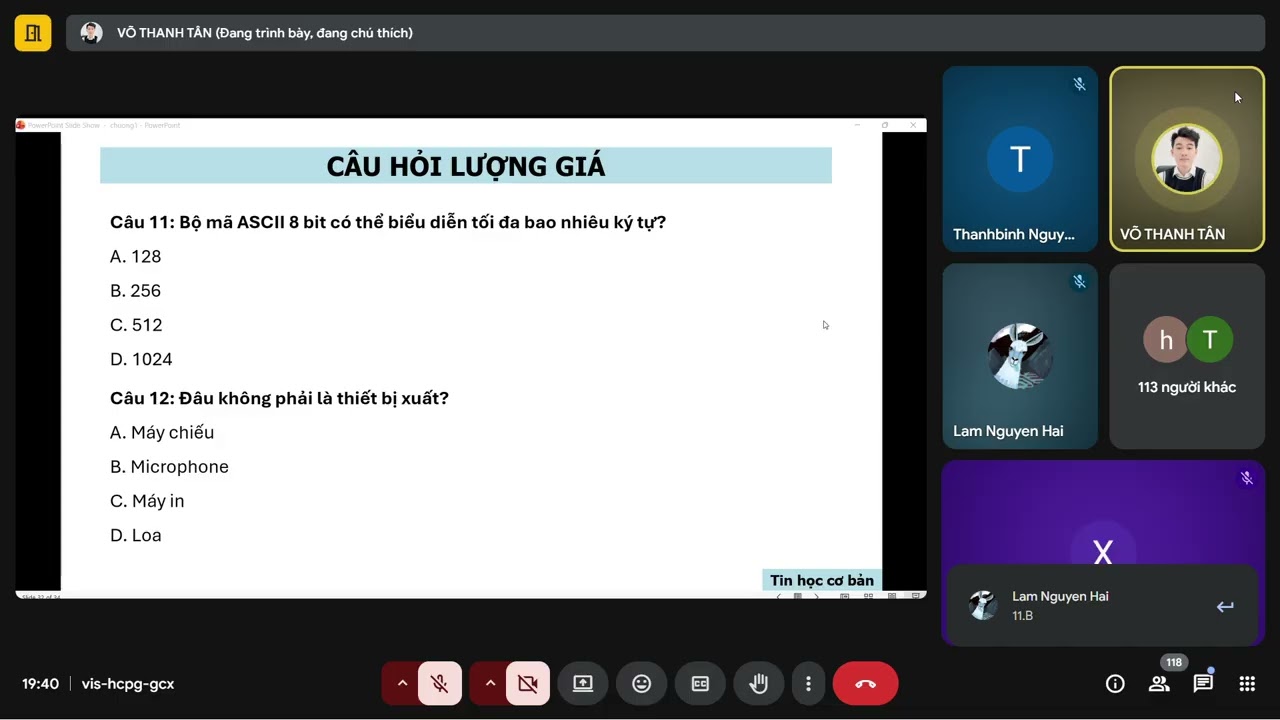1280x720 pixels.
Task: Click muted mic icon on purple X tile
Action: point(1246,478)
